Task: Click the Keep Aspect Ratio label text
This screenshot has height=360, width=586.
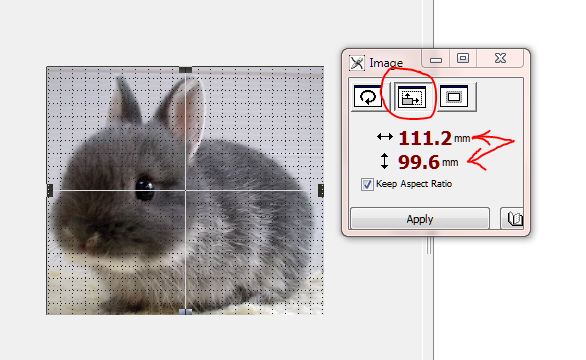Action: 414,184
